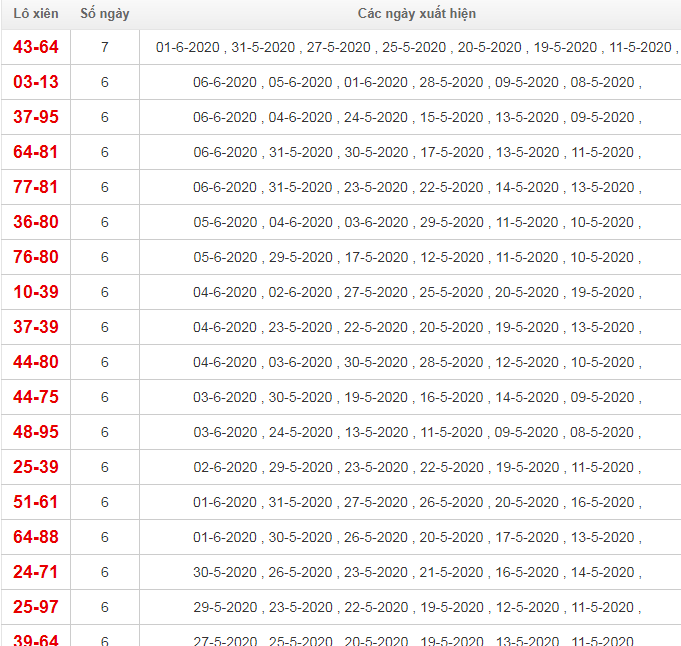The width and height of the screenshot is (681, 646).
Task: Select the lô xiên pair 48-95
Action: coord(36,432)
